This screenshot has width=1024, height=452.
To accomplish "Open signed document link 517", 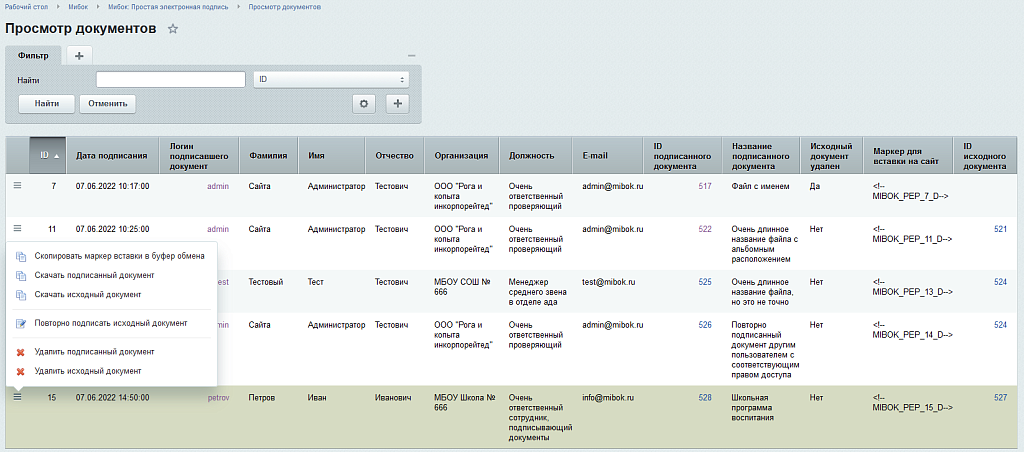I will pyautogui.click(x=705, y=186).
